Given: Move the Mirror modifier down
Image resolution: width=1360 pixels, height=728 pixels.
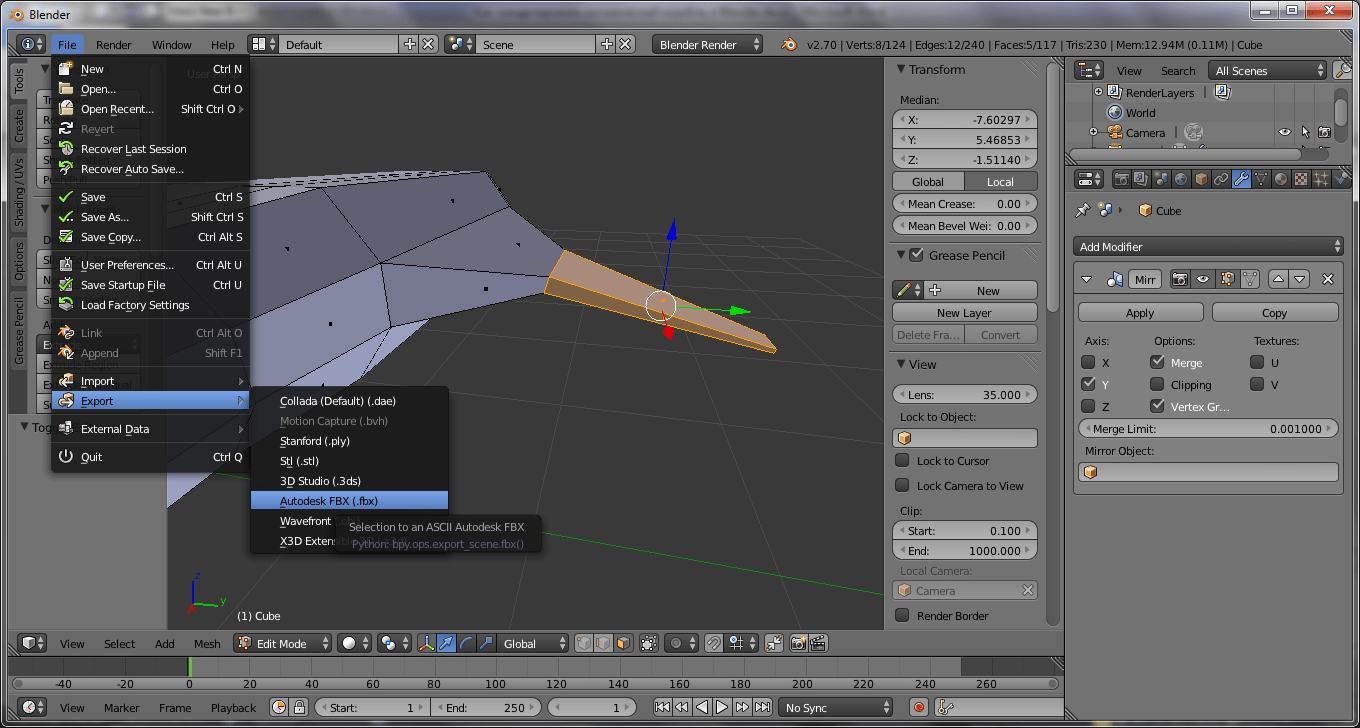Looking at the screenshot, I should coord(1299,279).
